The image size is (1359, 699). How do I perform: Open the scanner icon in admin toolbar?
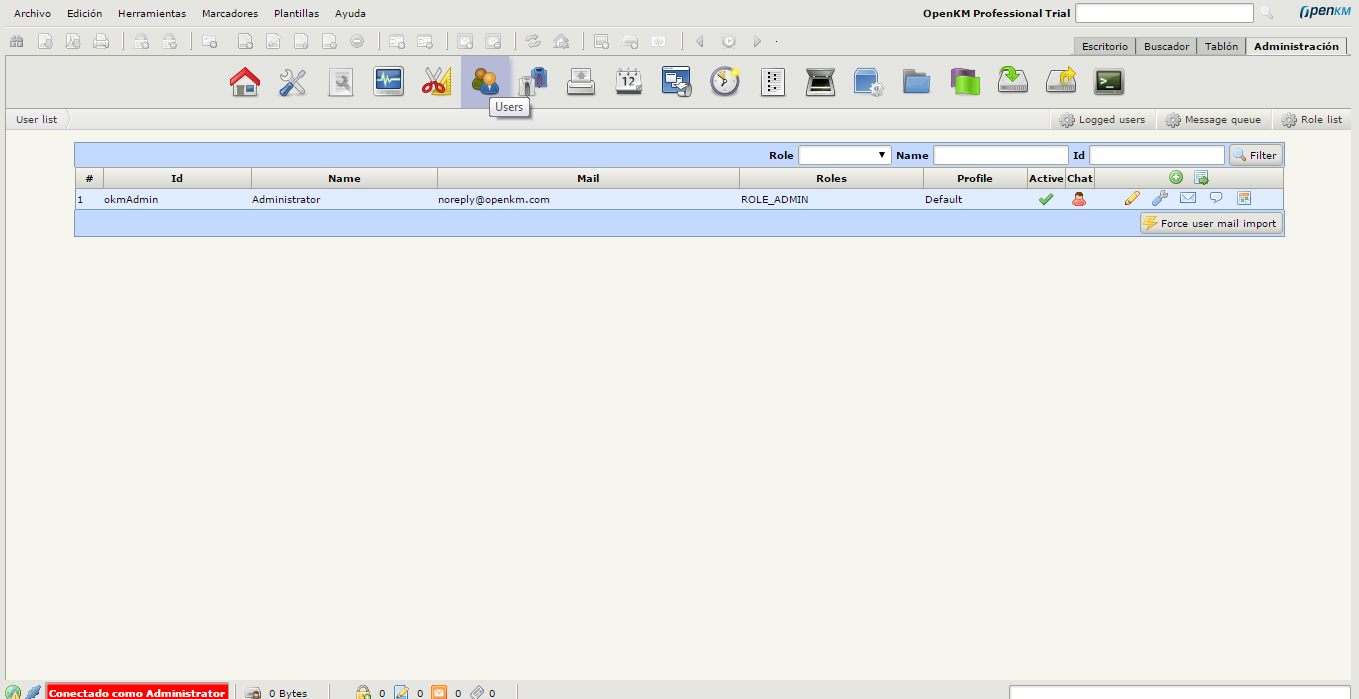pos(821,81)
